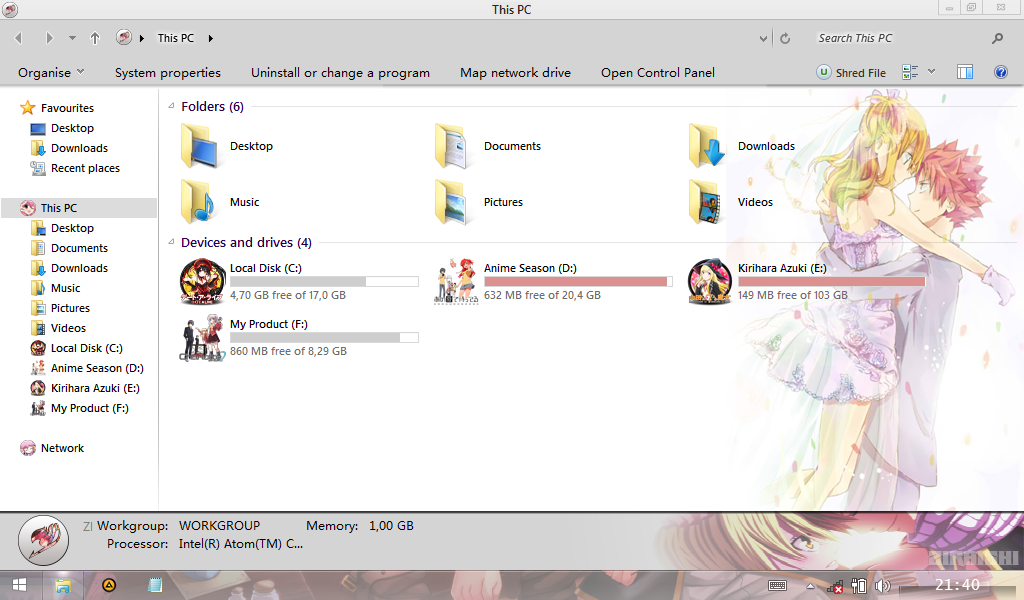Select the Kirihara Azuki (E:) drive icon

pos(710,281)
